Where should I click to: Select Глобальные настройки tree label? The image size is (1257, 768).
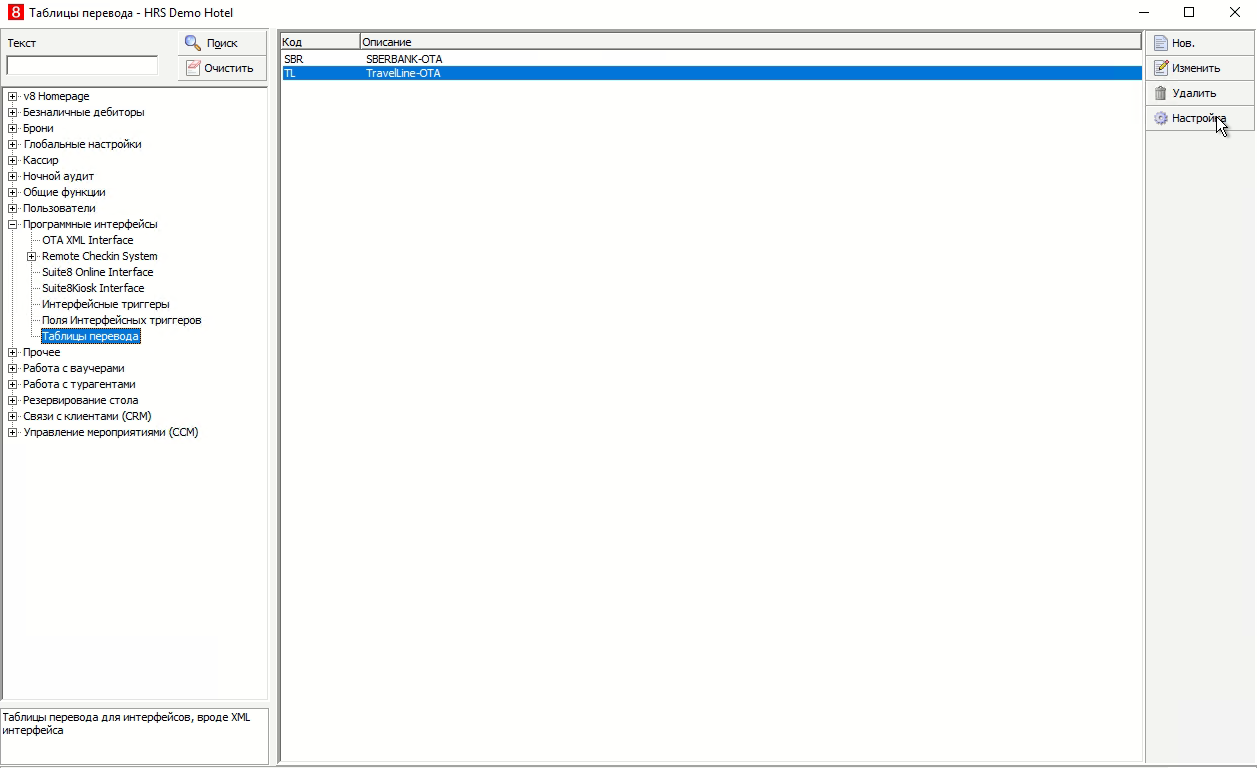coord(82,144)
